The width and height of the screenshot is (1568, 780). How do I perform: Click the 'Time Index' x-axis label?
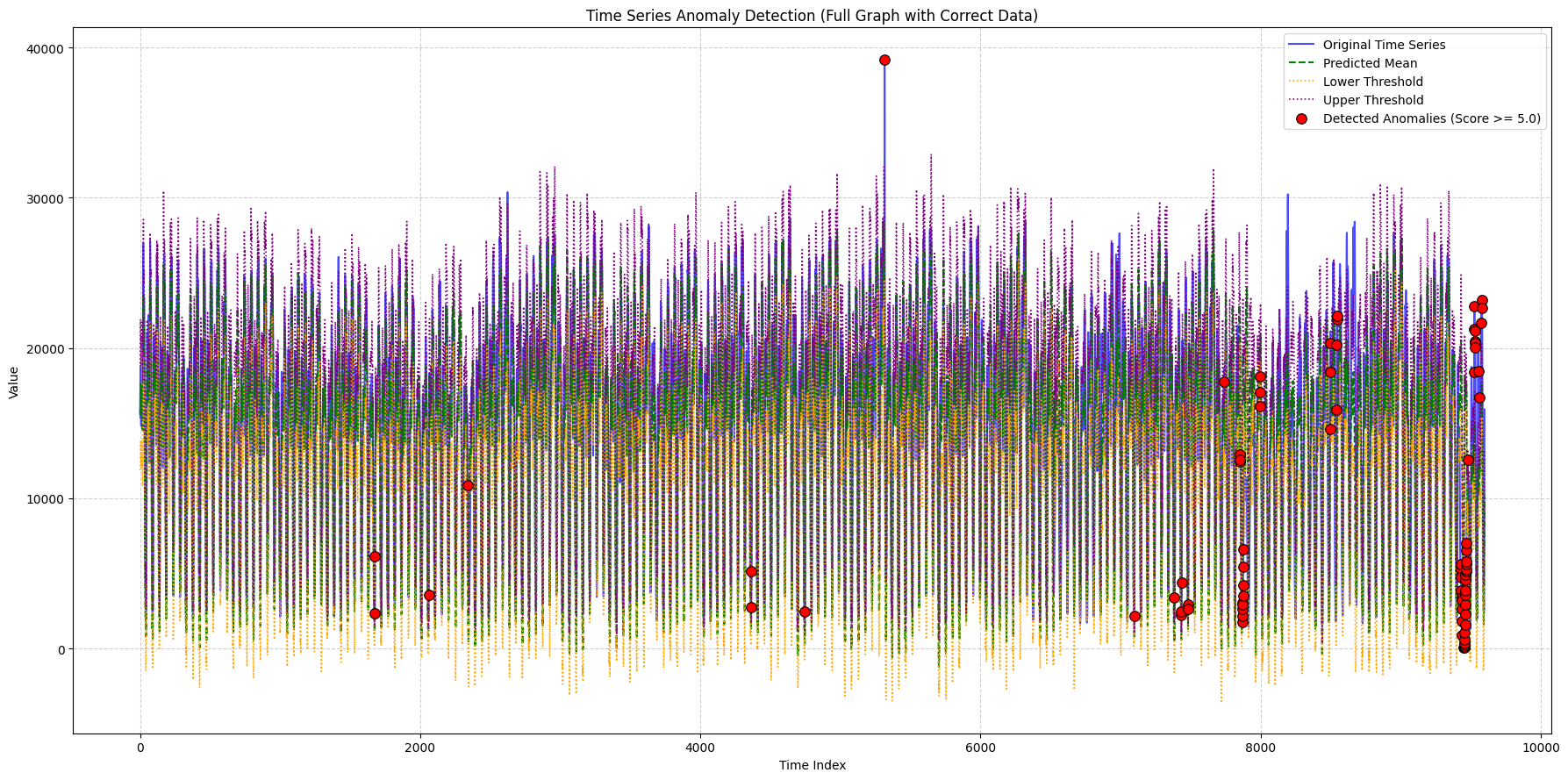pos(812,765)
